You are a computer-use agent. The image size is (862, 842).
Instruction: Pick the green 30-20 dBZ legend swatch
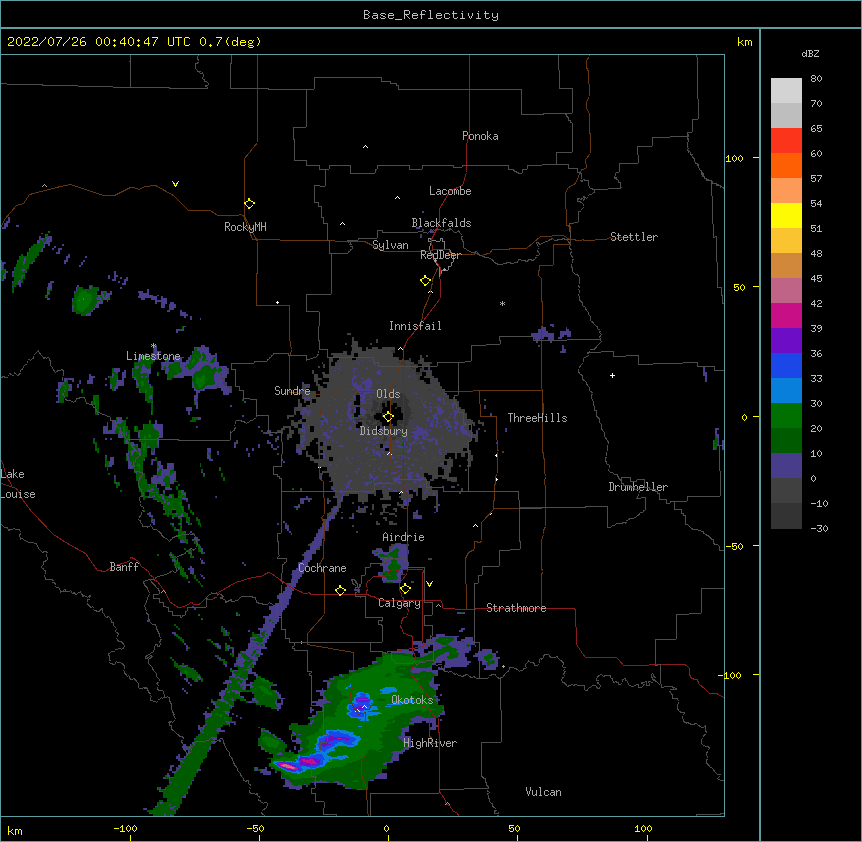[x=786, y=416]
